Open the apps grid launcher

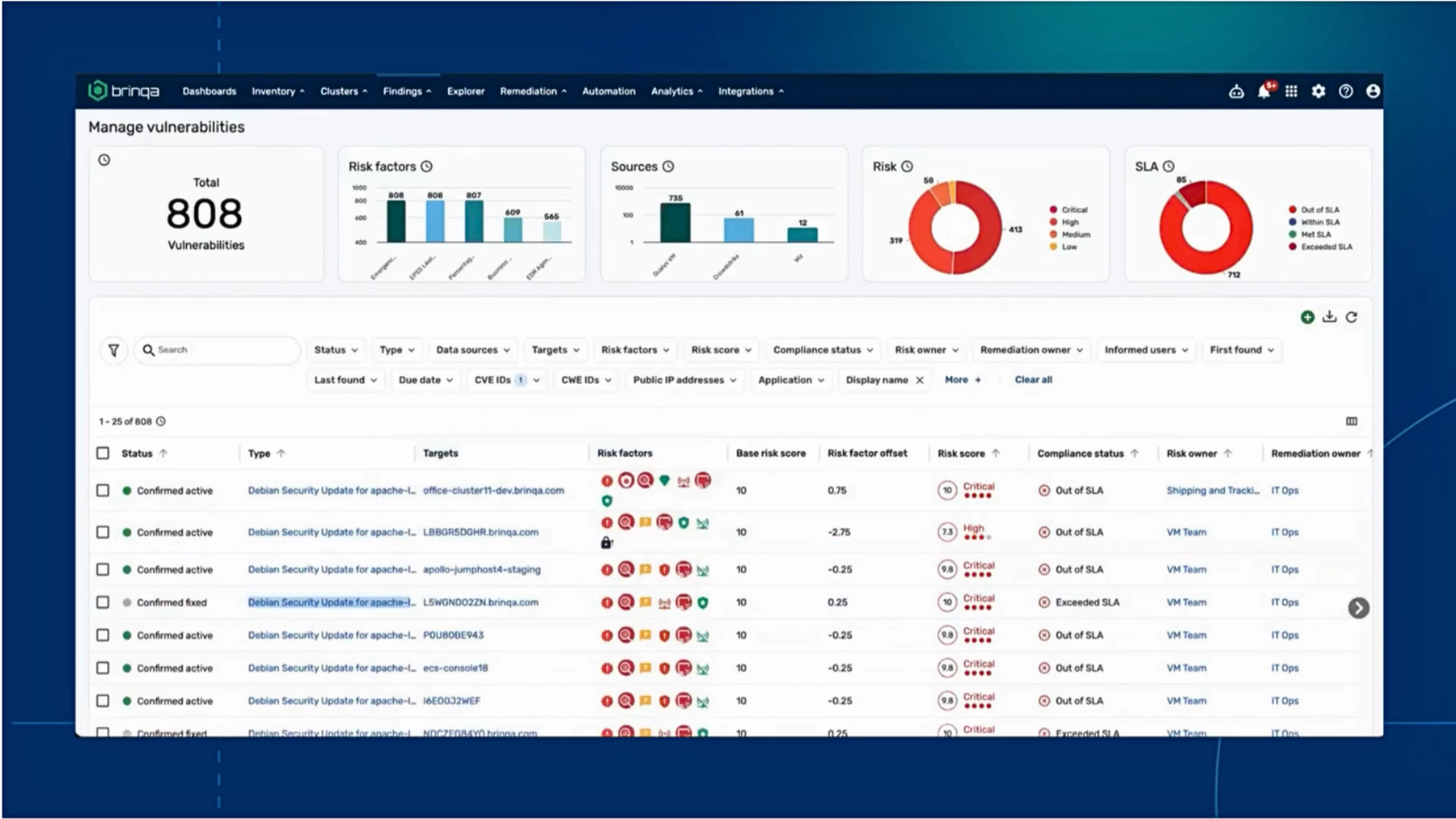pyautogui.click(x=1291, y=91)
